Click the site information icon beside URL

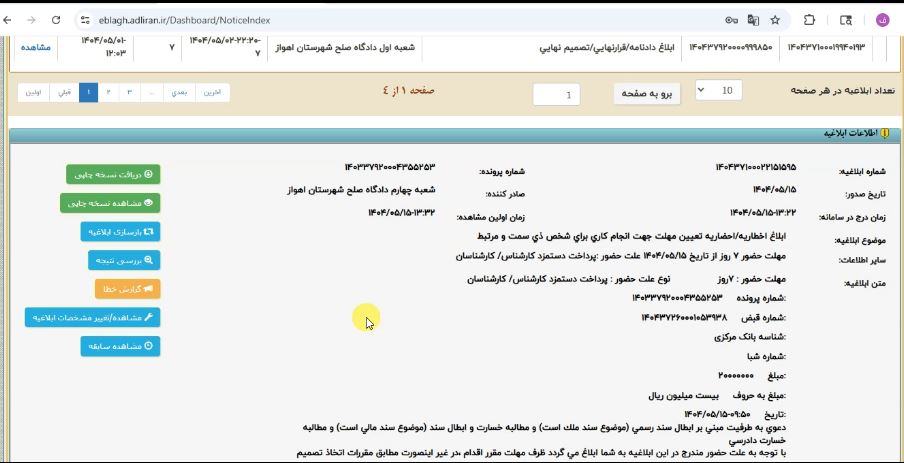pos(84,20)
